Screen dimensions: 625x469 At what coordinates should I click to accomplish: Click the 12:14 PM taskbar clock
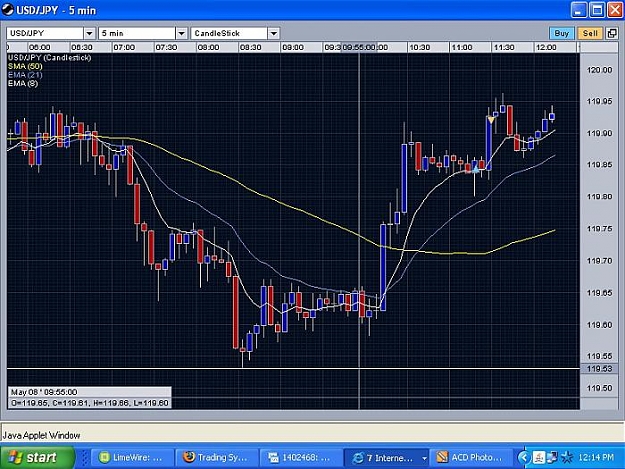[596, 457]
